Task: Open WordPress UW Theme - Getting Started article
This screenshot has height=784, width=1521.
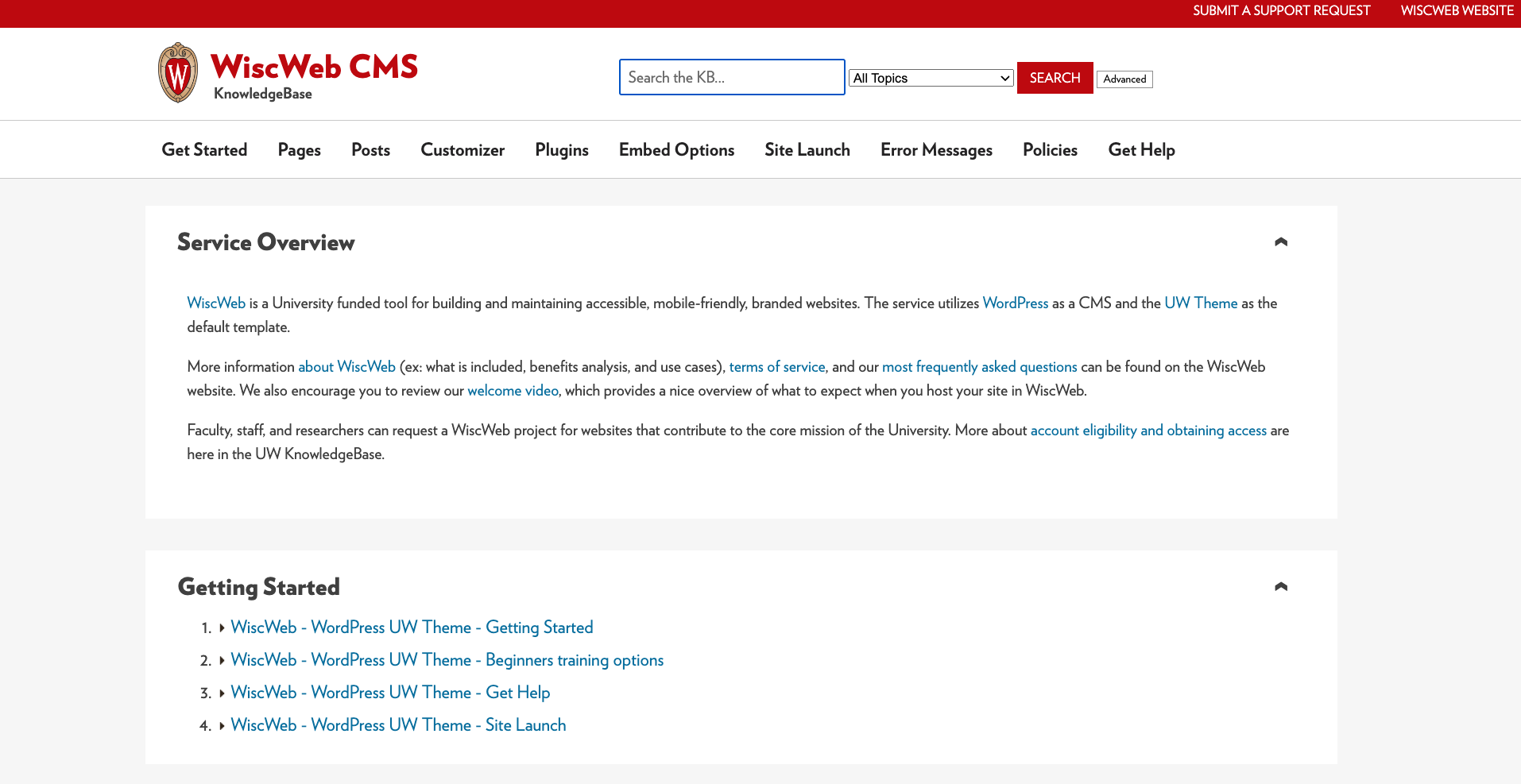Action: click(412, 628)
